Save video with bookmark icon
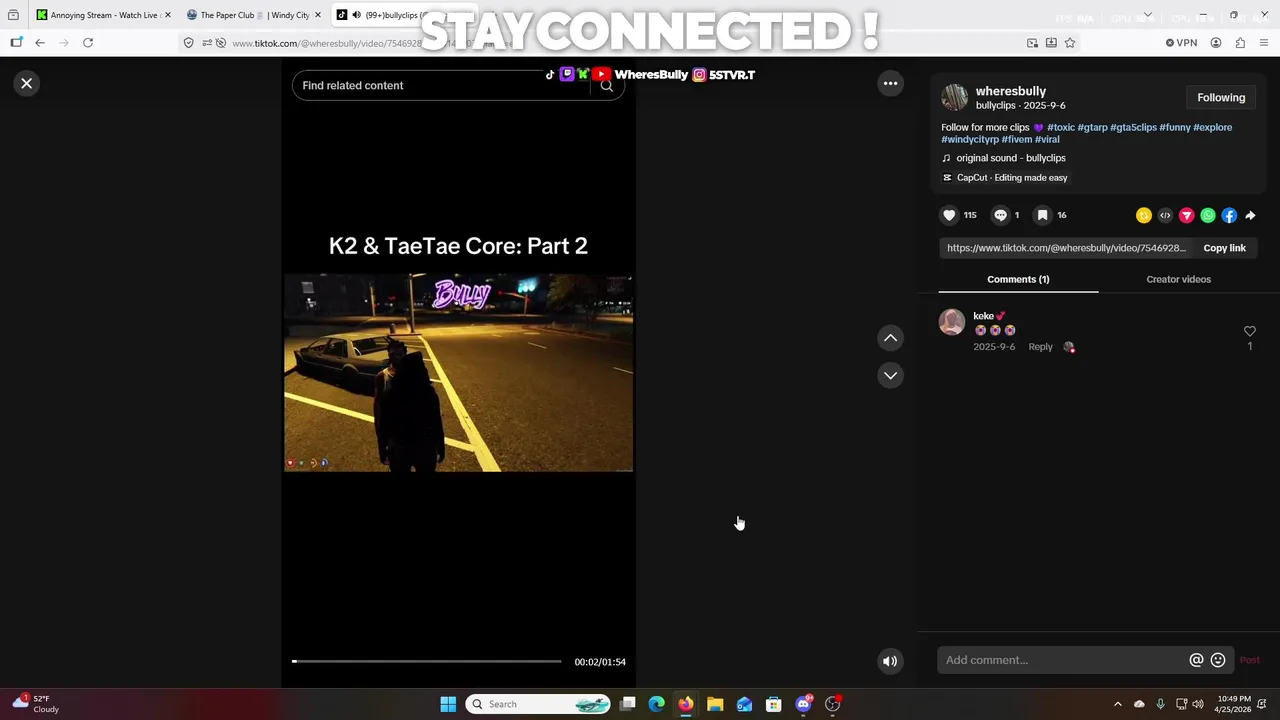 1042,215
